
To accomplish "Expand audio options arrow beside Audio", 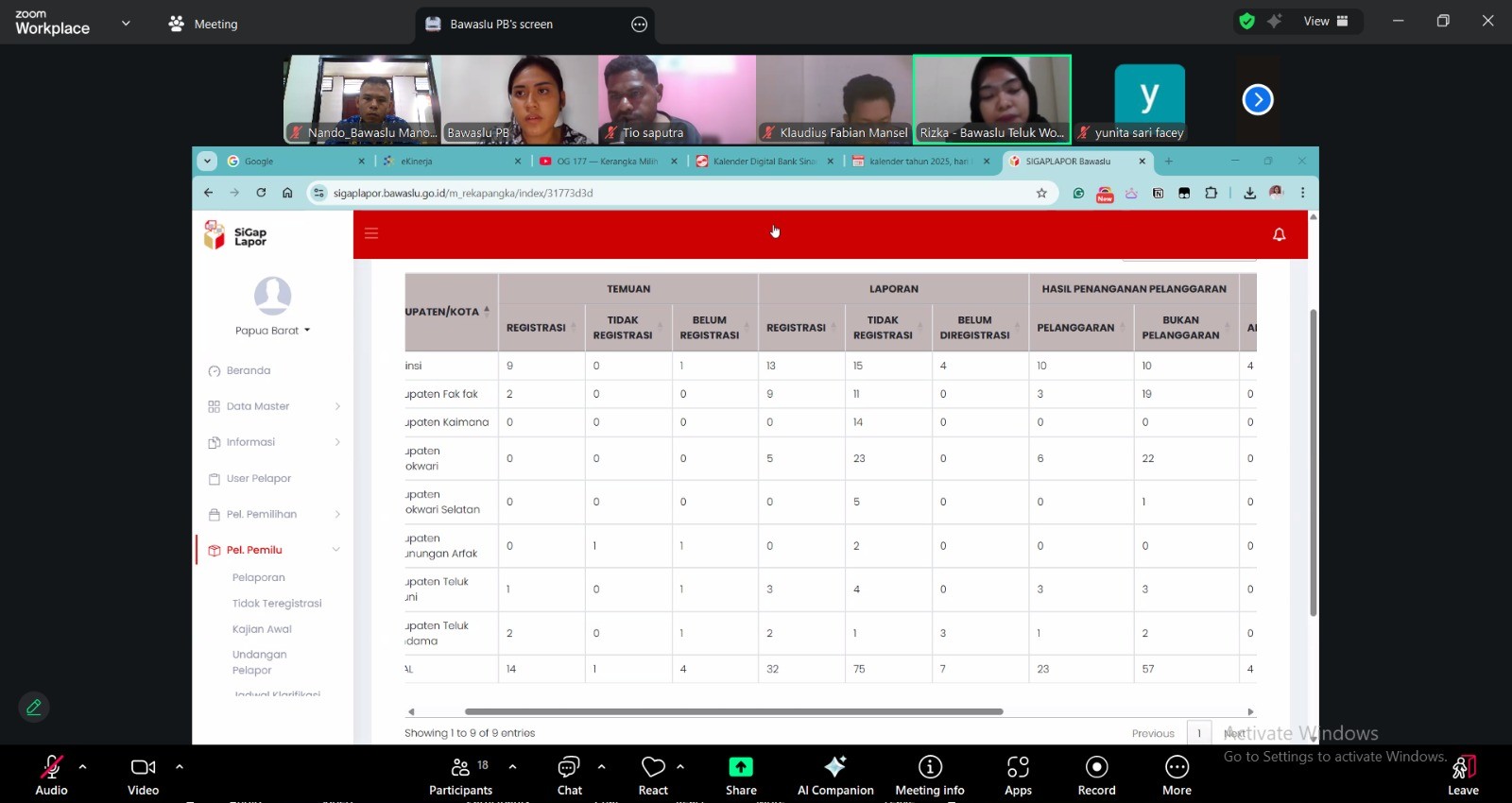I will click(x=83, y=767).
